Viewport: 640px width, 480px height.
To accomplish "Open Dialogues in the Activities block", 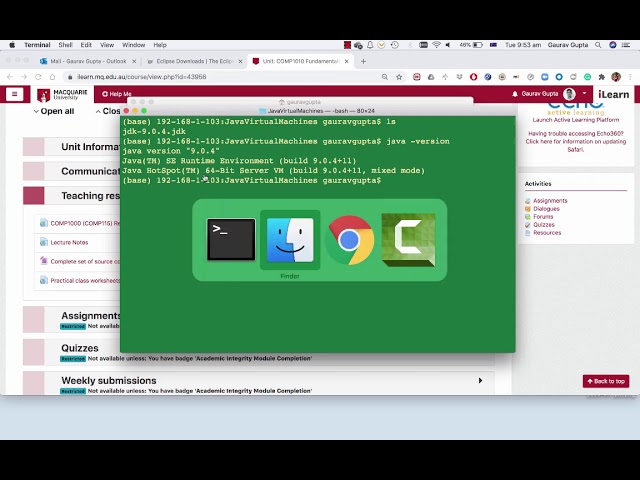I will pos(546,209).
